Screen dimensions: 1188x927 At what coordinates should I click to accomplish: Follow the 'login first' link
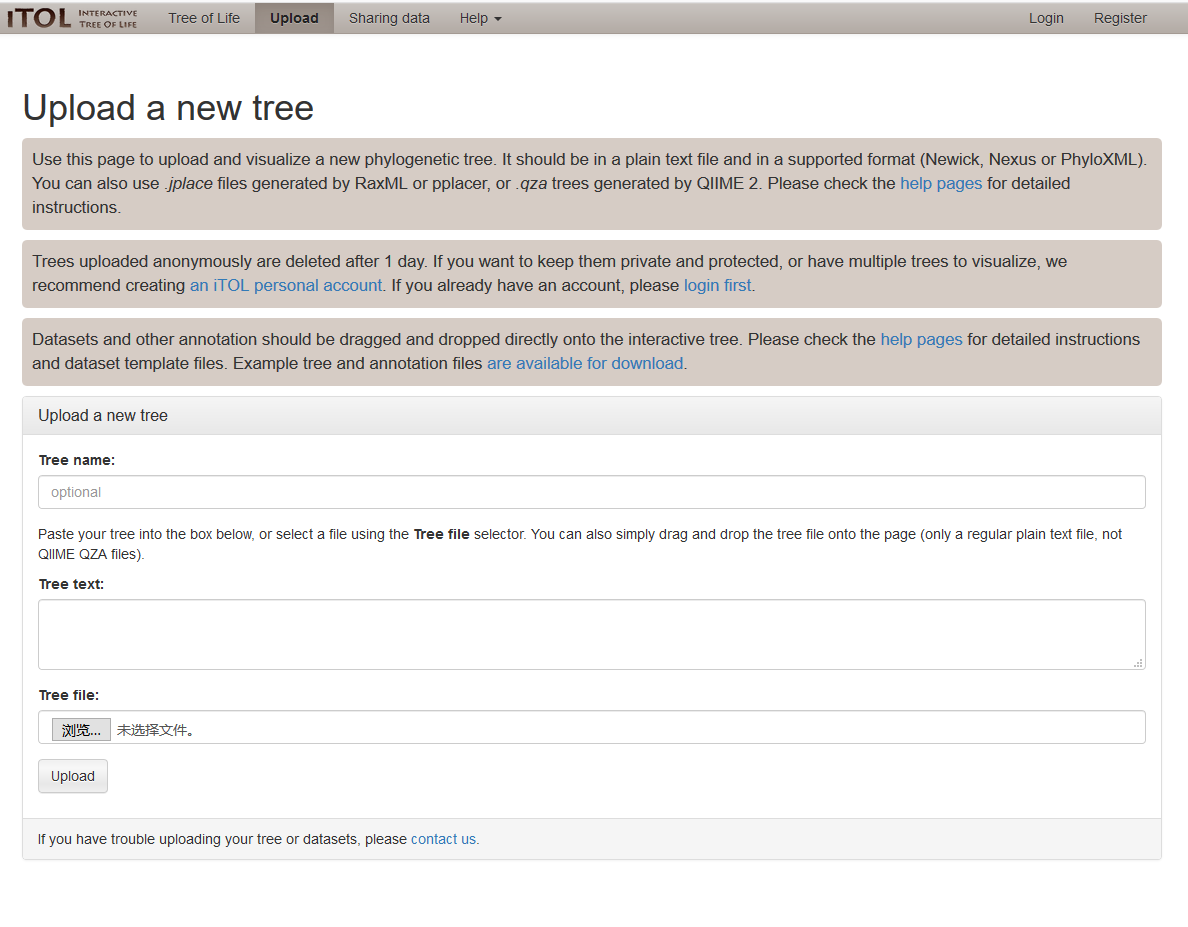coord(718,286)
